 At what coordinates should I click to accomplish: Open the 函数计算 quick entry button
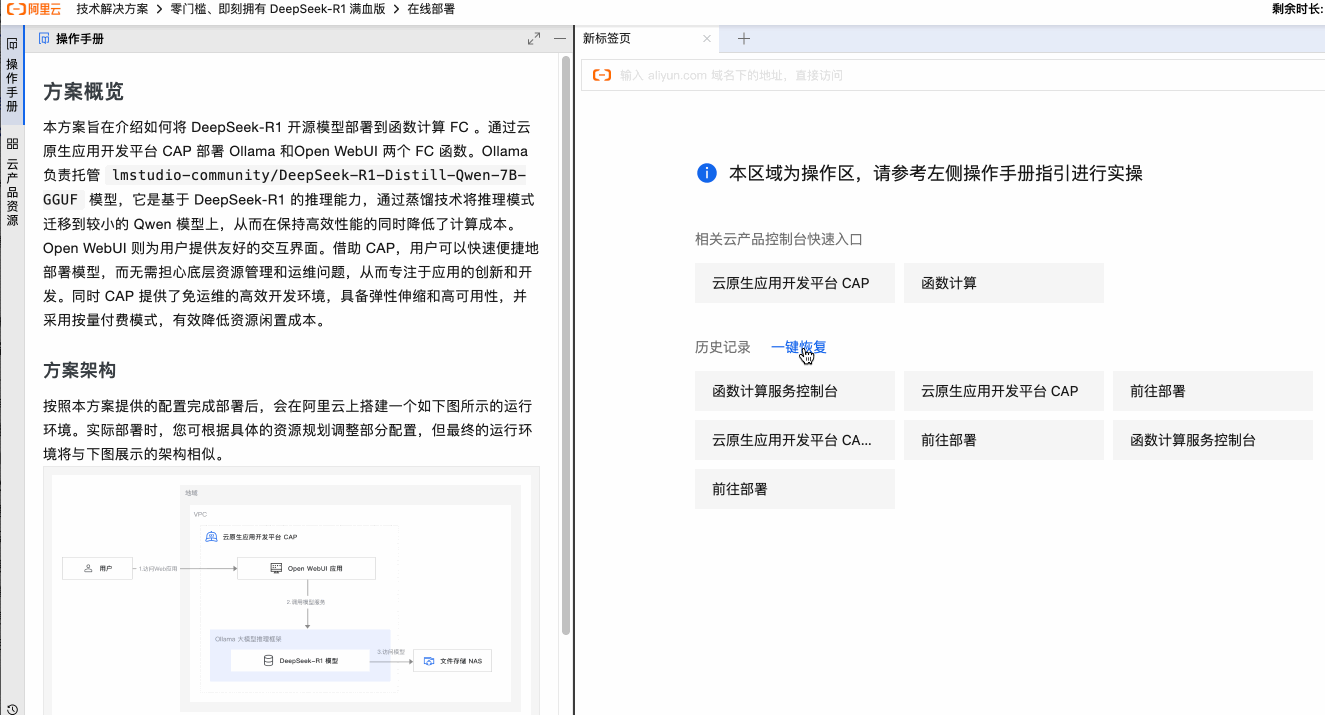(x=1004, y=283)
